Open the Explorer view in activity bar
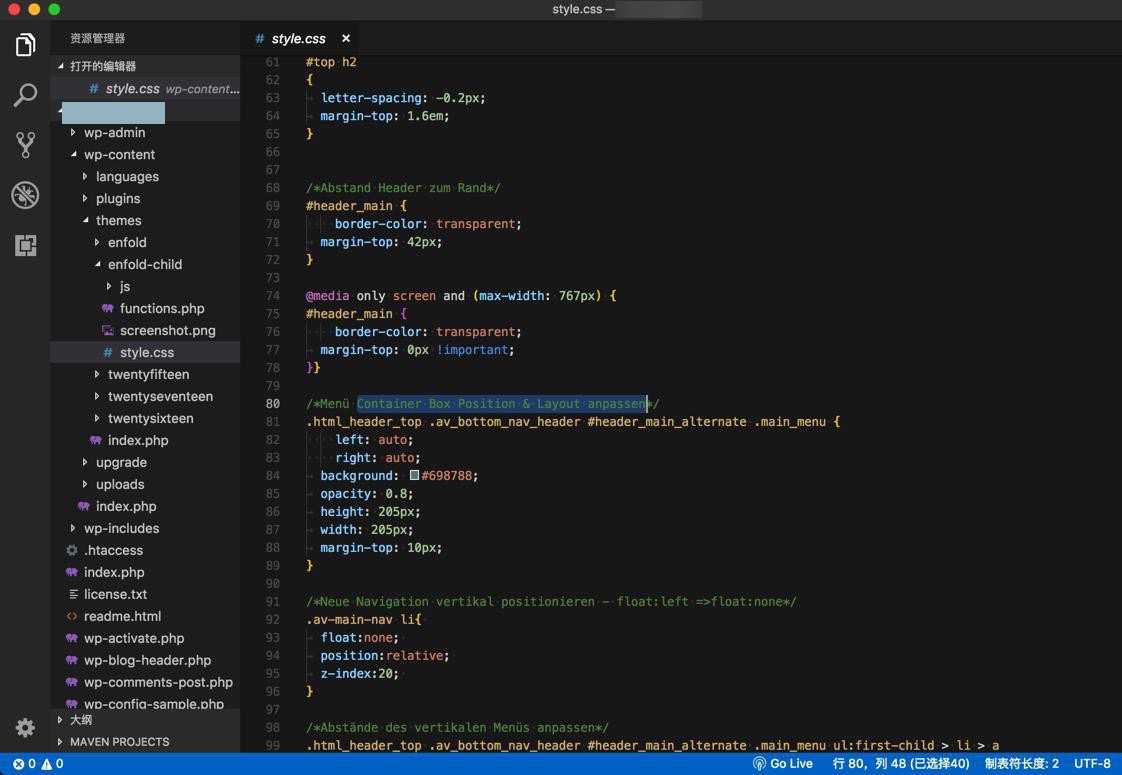 pos(25,45)
